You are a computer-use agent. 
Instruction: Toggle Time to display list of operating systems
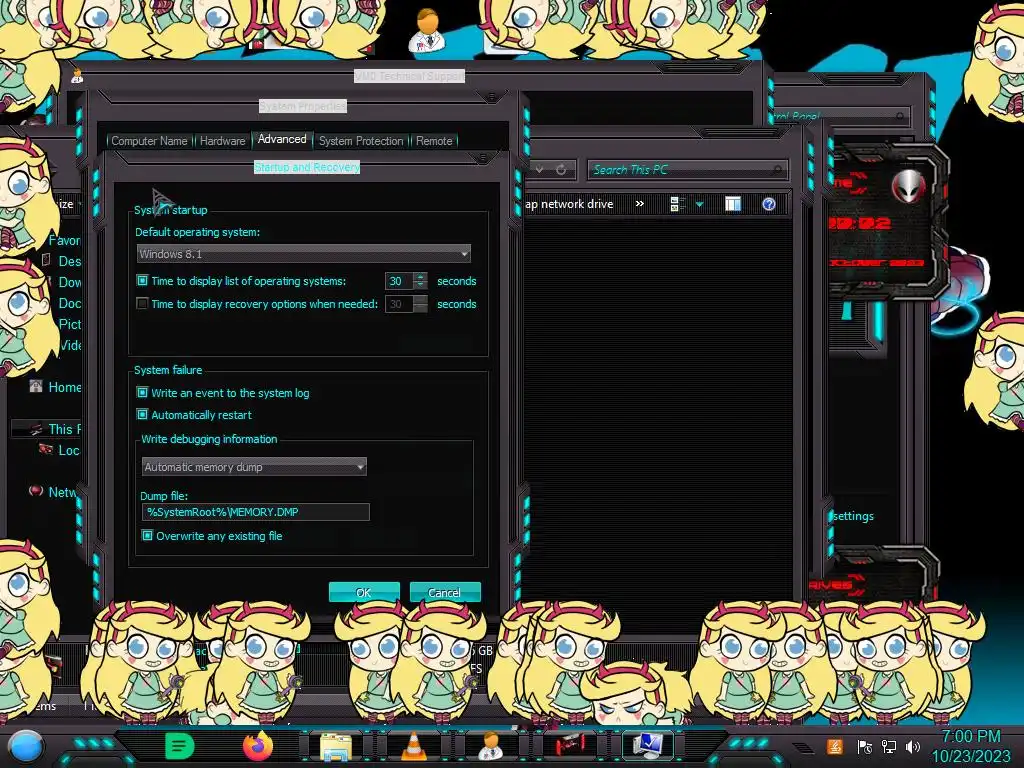(x=142, y=281)
